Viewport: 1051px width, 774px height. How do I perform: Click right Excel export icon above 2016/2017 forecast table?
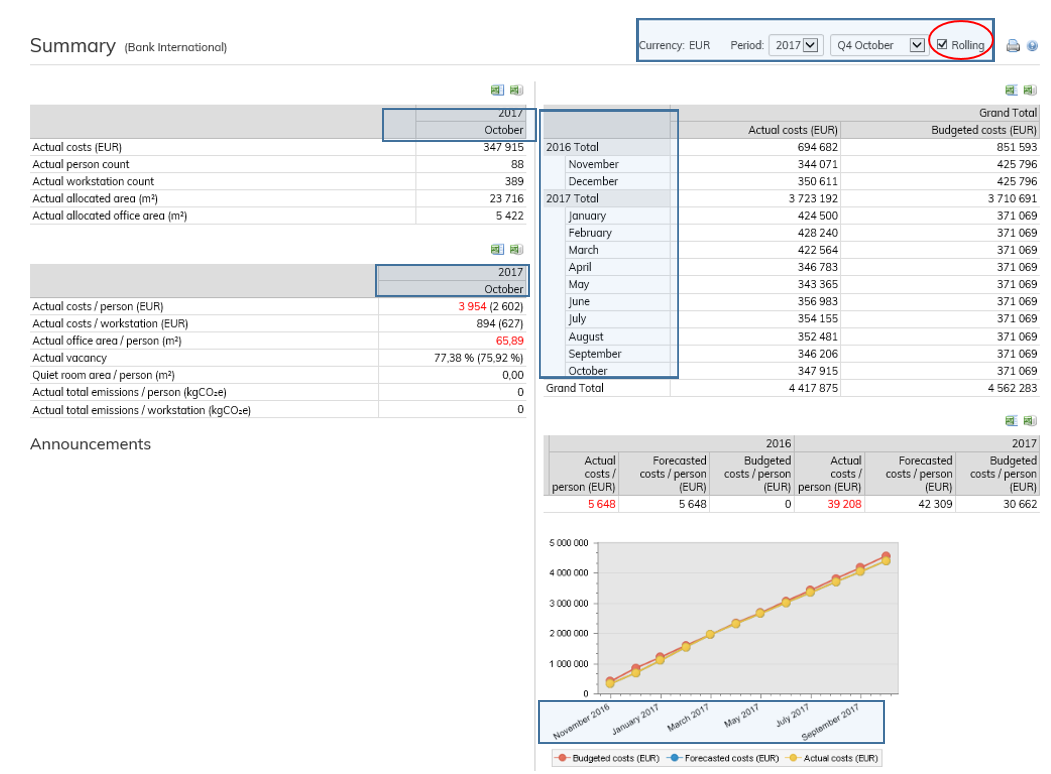point(1030,421)
